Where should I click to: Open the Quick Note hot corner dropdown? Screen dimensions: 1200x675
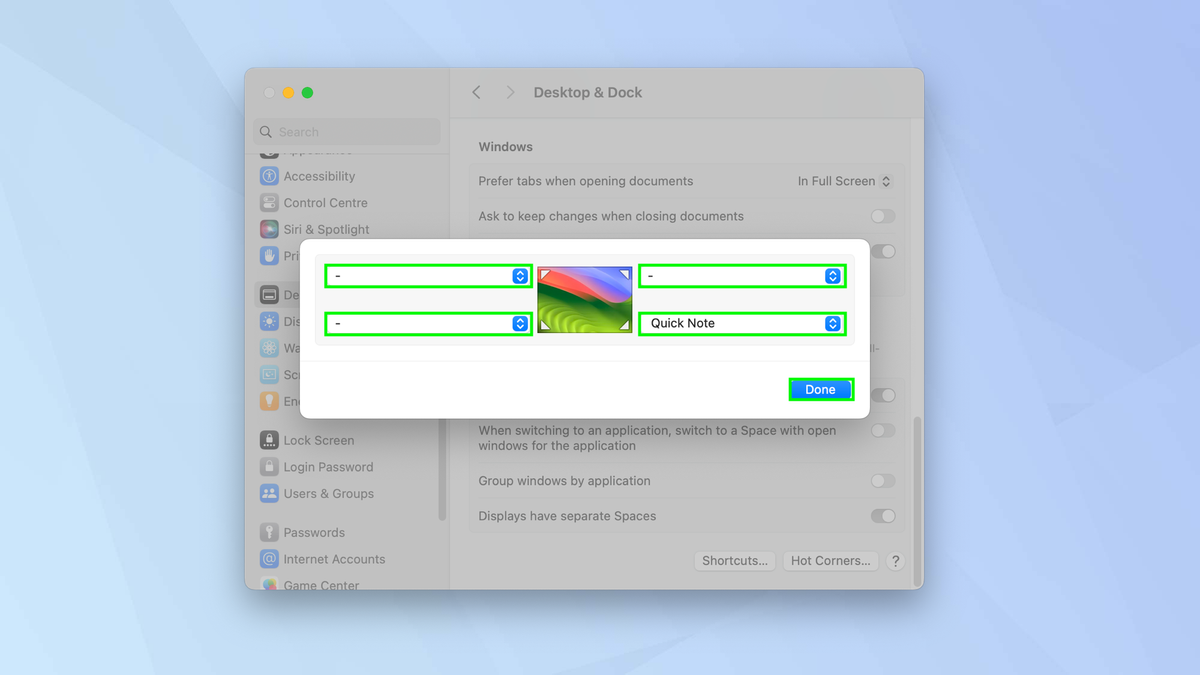click(x=742, y=323)
